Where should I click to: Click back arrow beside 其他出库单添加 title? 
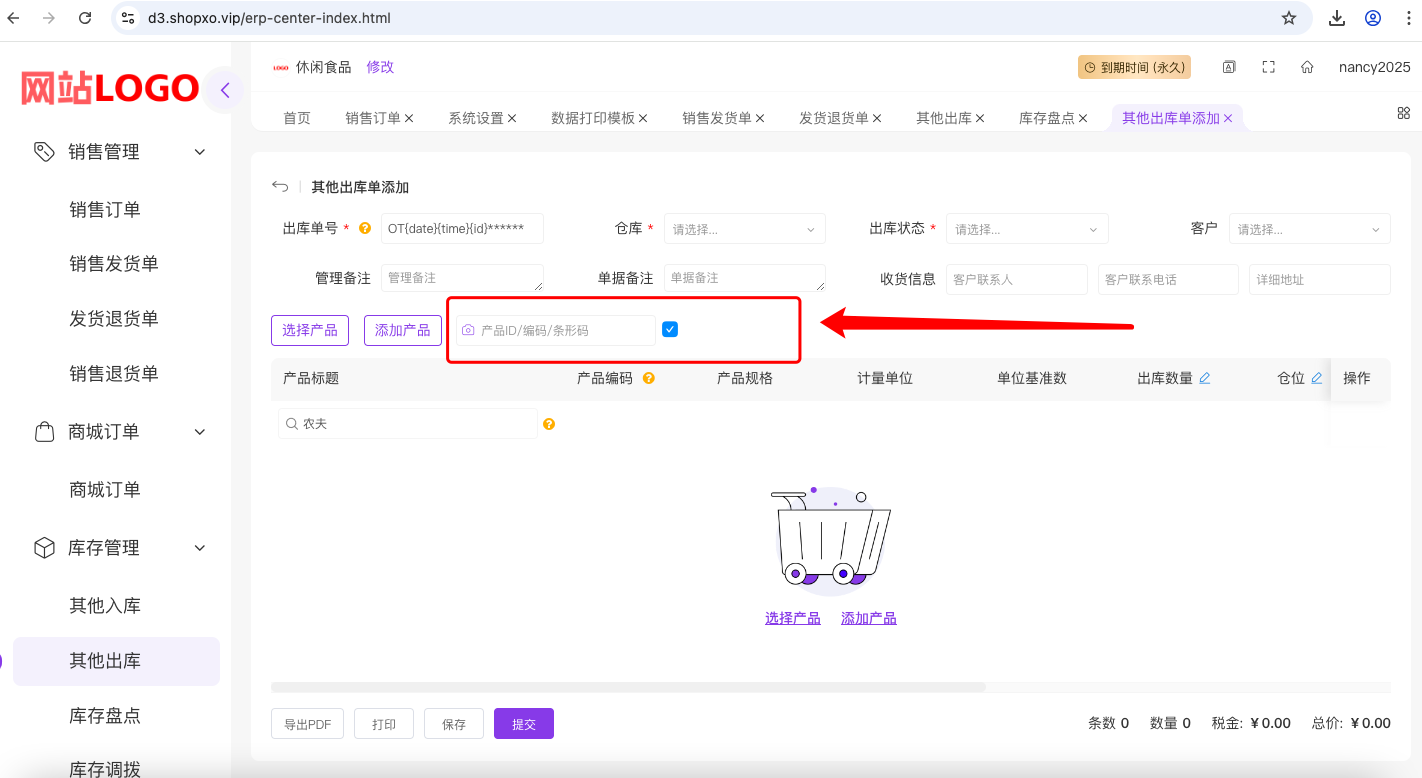tap(280, 187)
